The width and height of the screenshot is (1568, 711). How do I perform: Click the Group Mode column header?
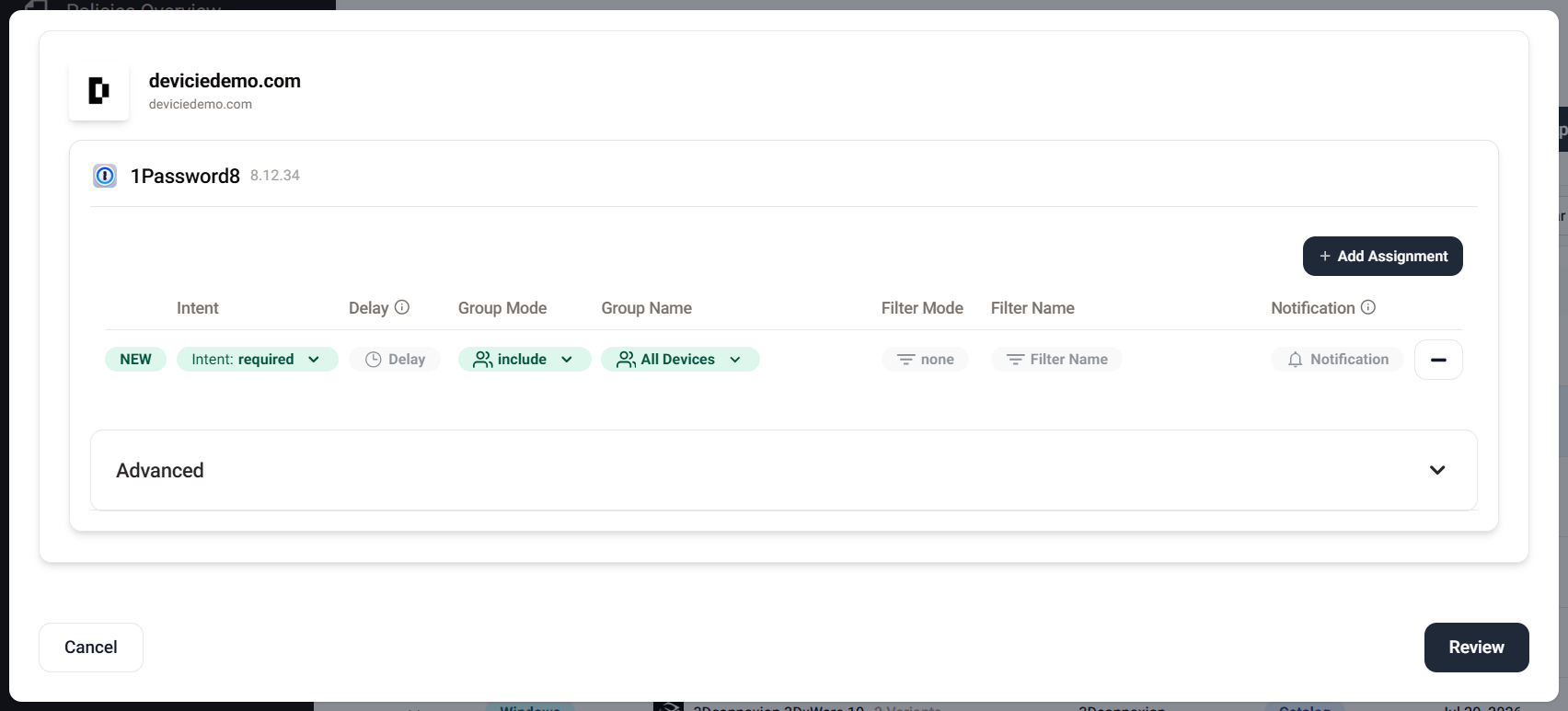(502, 308)
